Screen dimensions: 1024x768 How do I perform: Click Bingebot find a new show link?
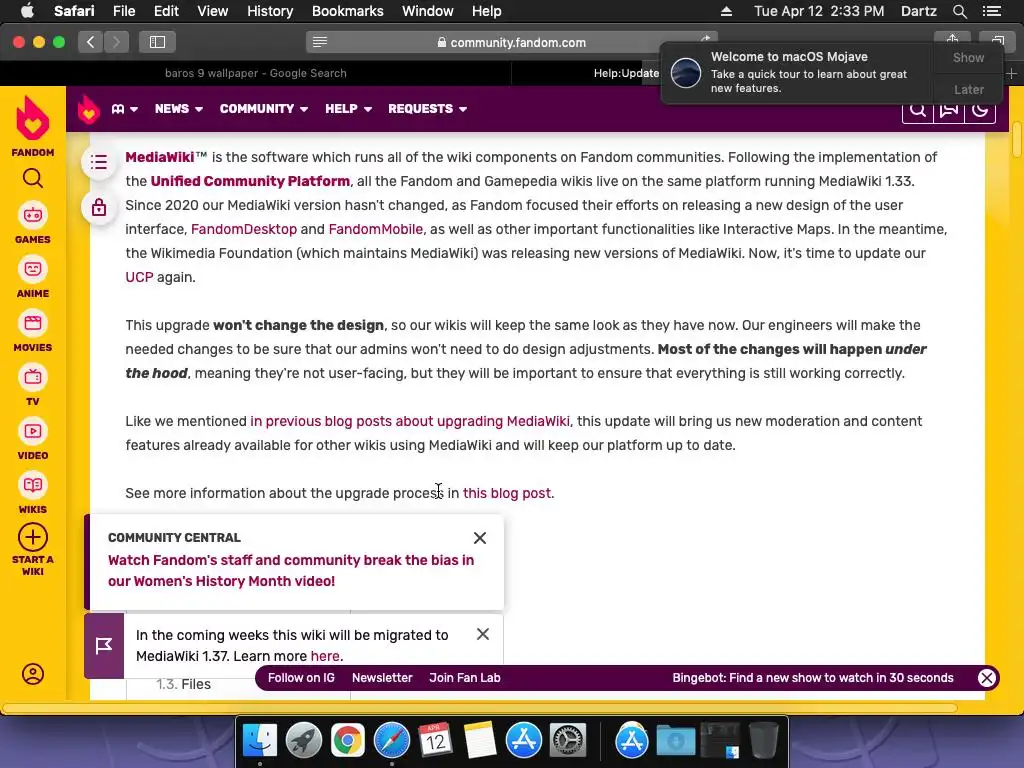click(x=812, y=678)
